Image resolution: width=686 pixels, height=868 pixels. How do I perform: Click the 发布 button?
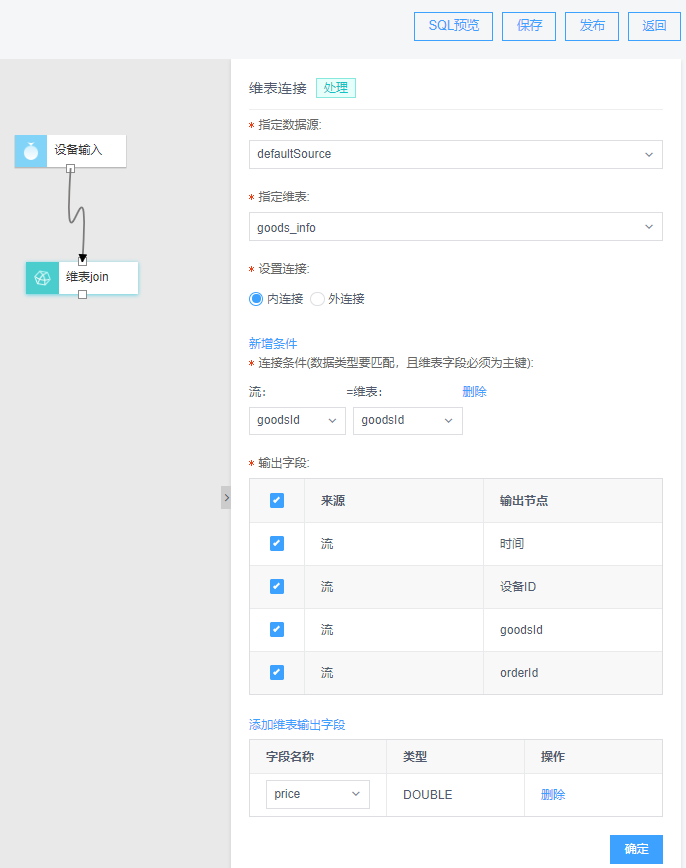(x=592, y=26)
